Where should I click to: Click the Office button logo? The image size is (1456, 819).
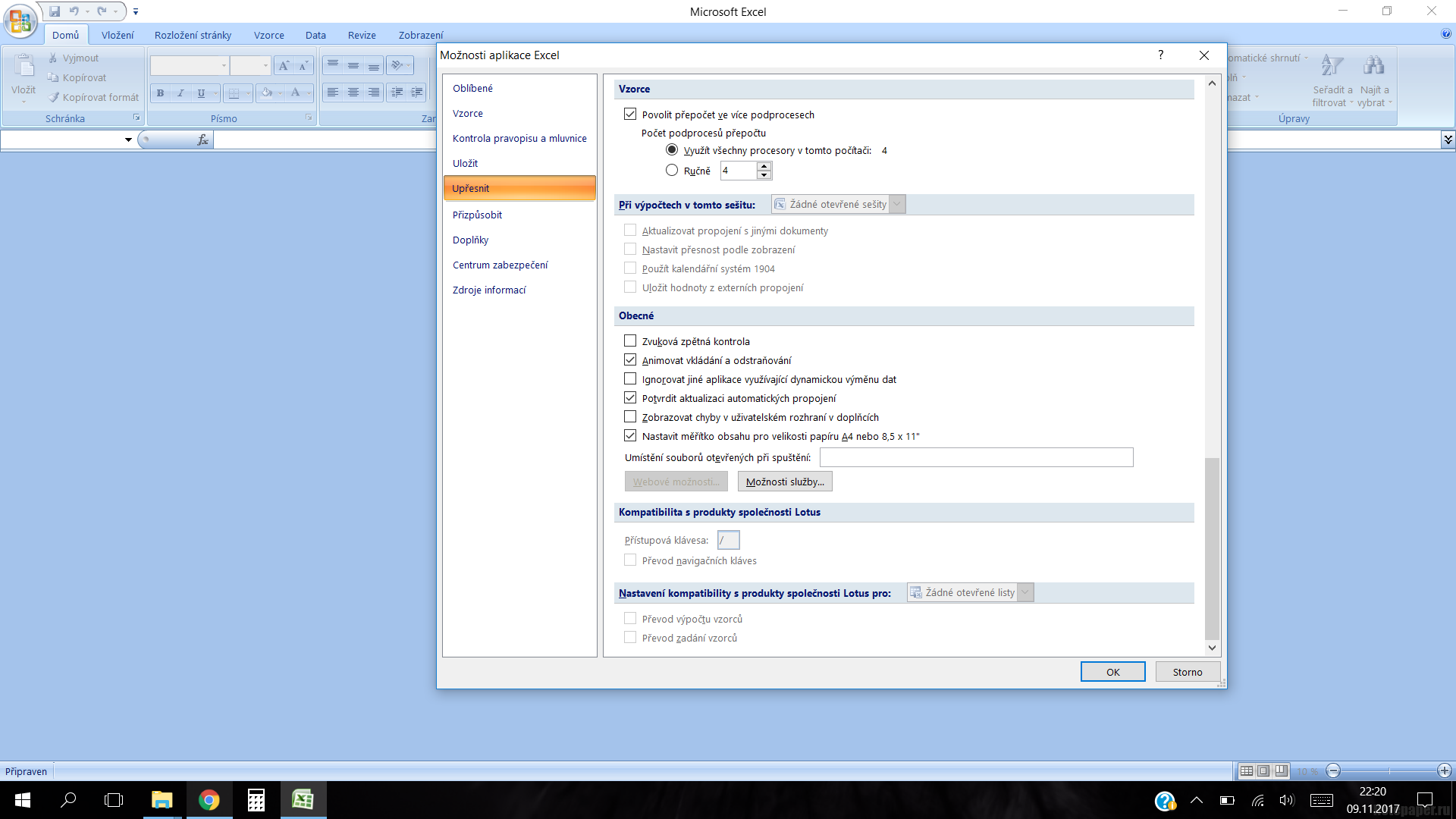(x=20, y=20)
